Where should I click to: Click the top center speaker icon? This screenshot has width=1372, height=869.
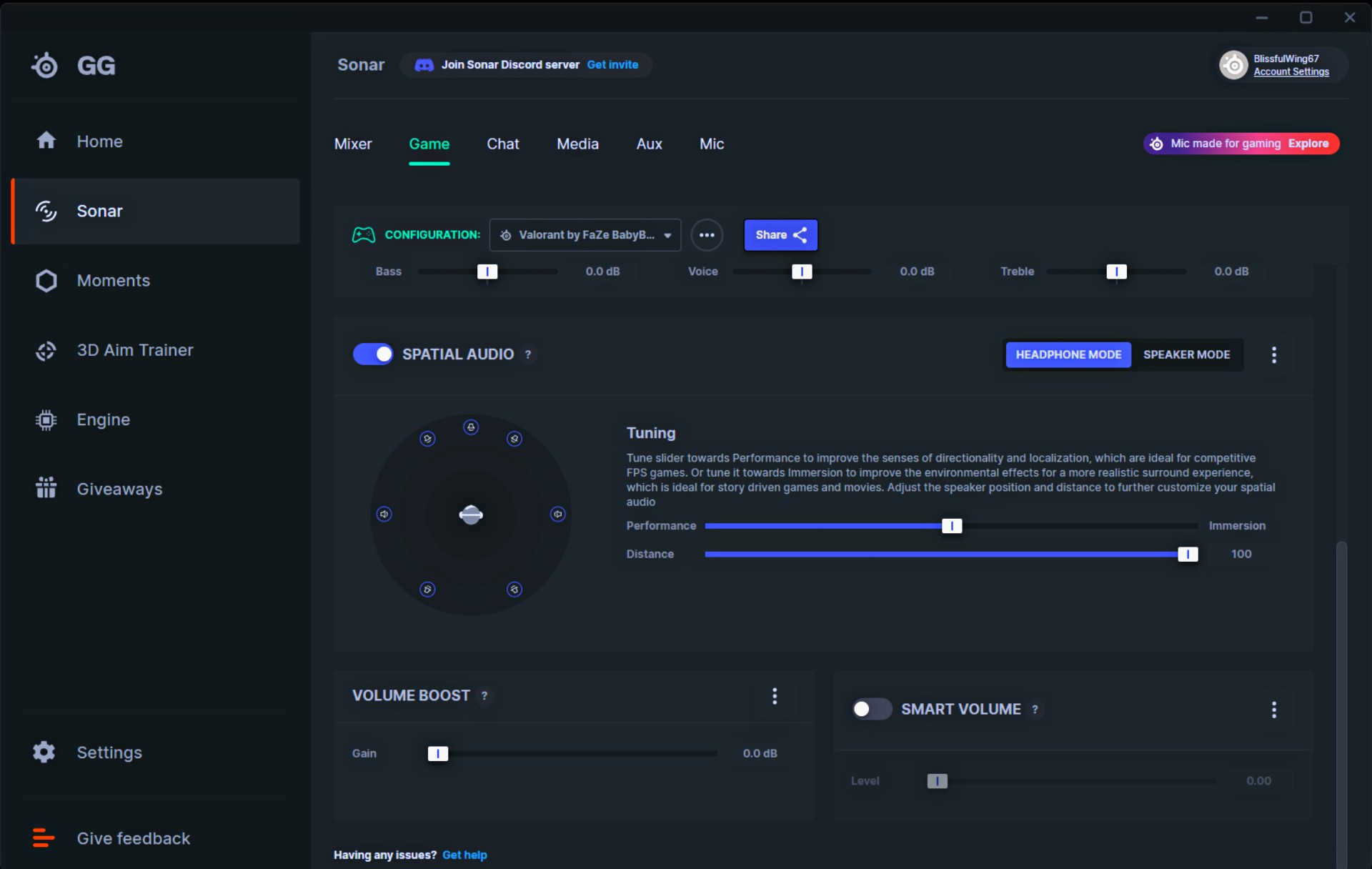[471, 427]
